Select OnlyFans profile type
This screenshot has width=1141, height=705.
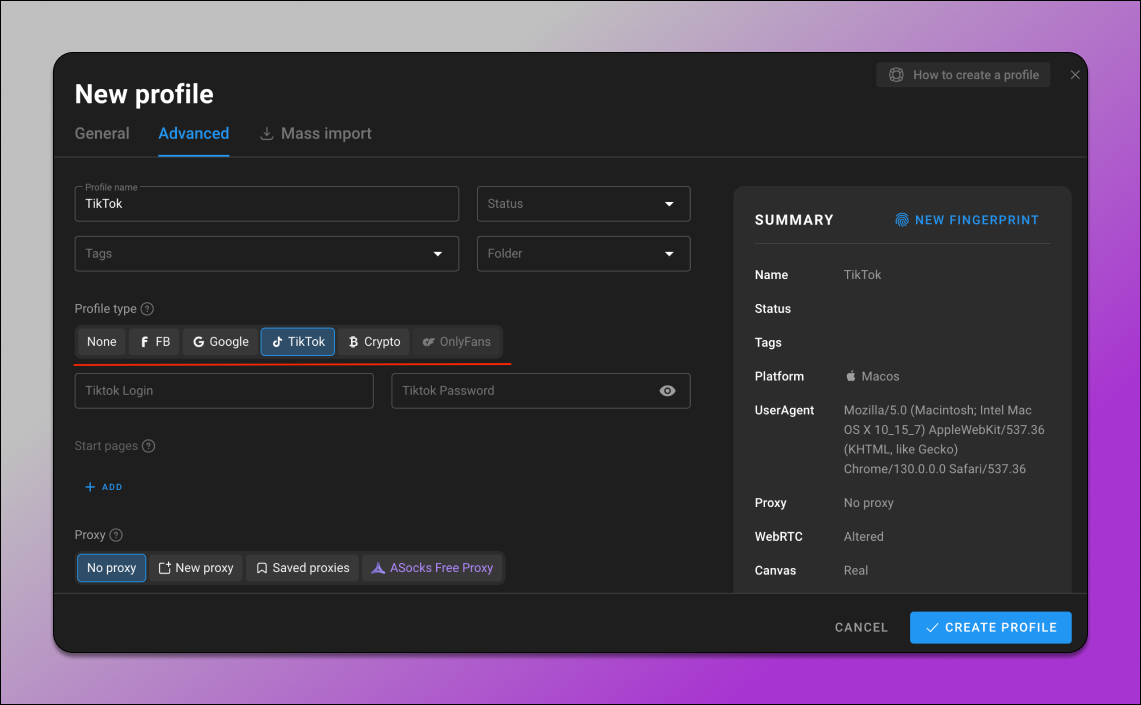[x=457, y=342]
